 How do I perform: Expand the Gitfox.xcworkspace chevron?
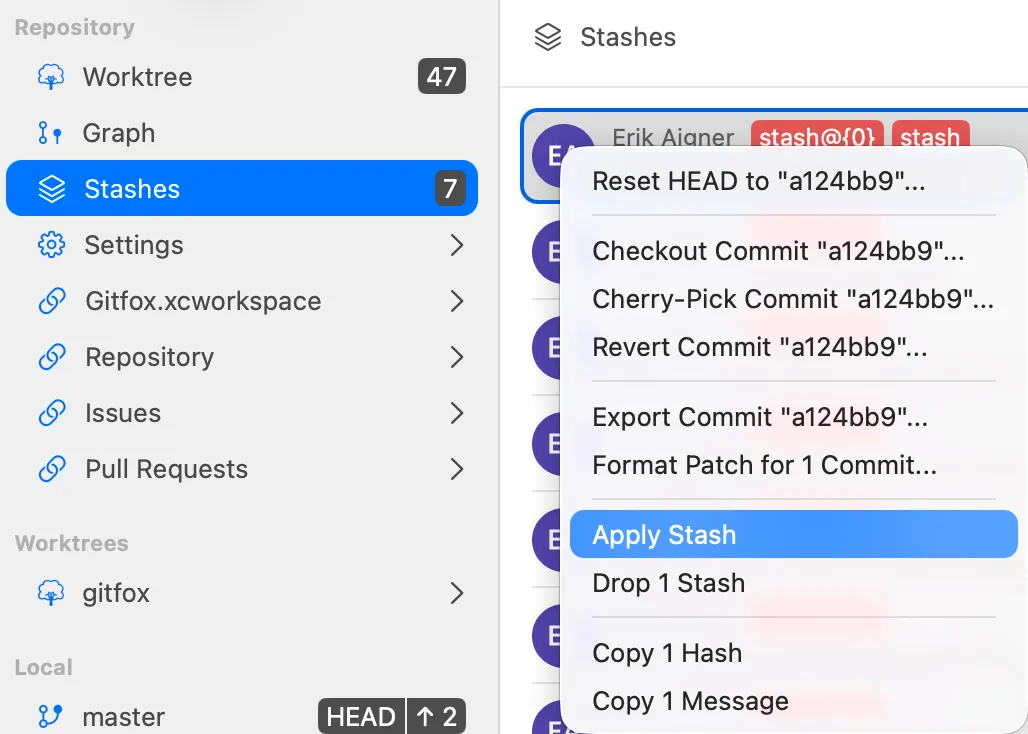[457, 301]
